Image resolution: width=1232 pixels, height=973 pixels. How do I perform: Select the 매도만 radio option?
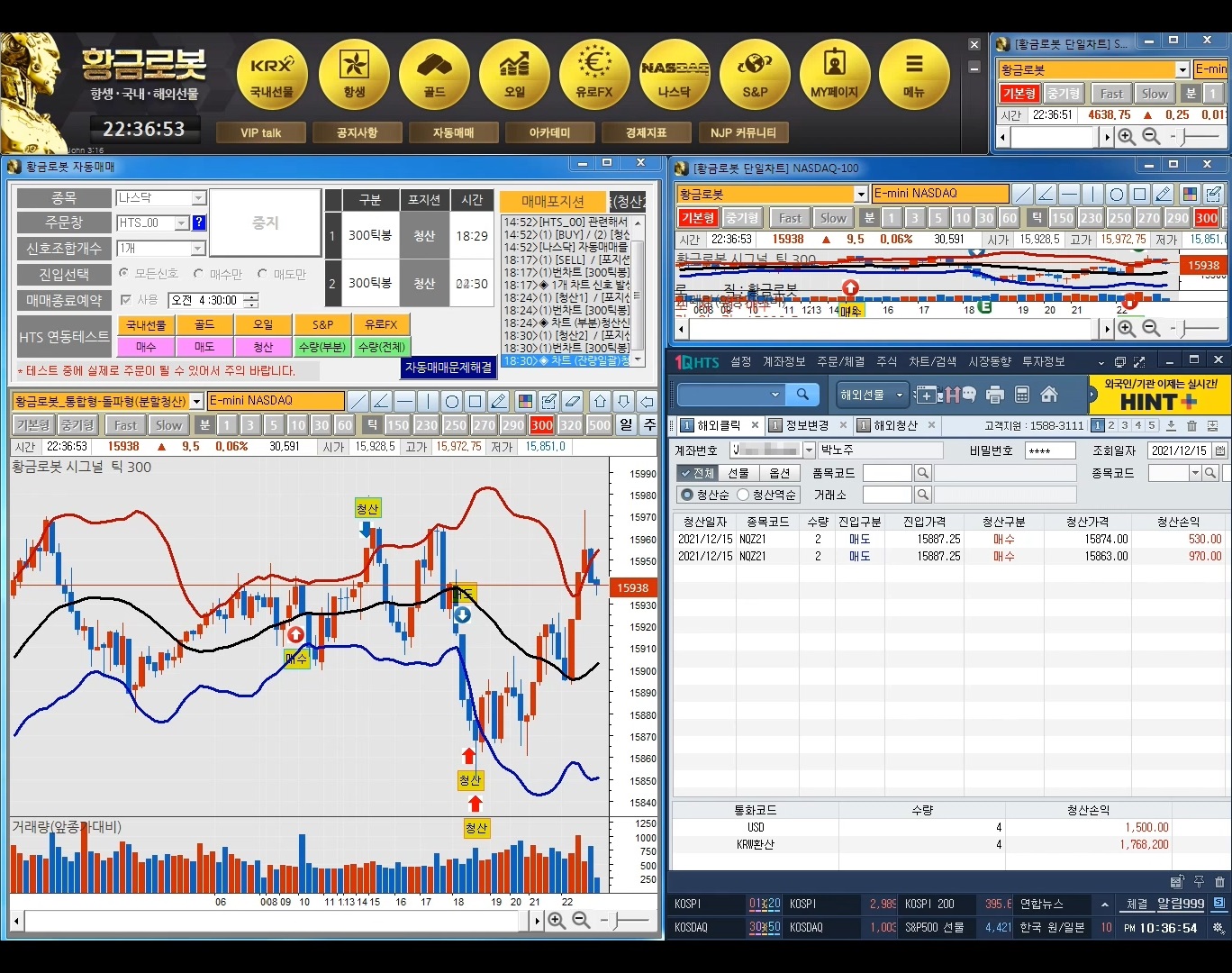(263, 273)
